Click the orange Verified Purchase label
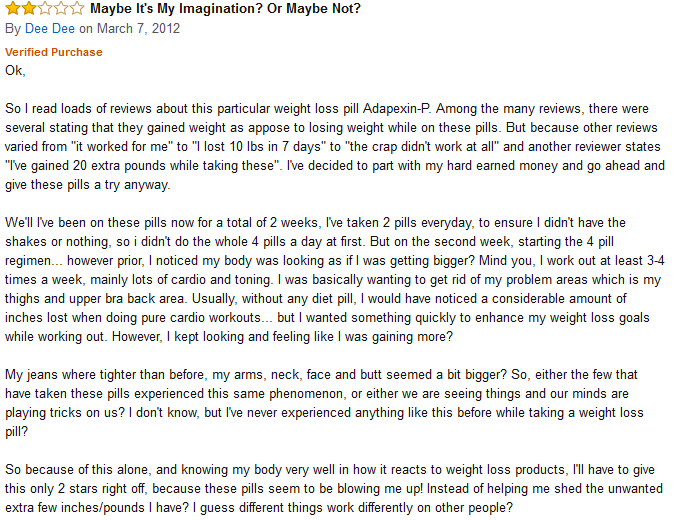 (x=54, y=52)
